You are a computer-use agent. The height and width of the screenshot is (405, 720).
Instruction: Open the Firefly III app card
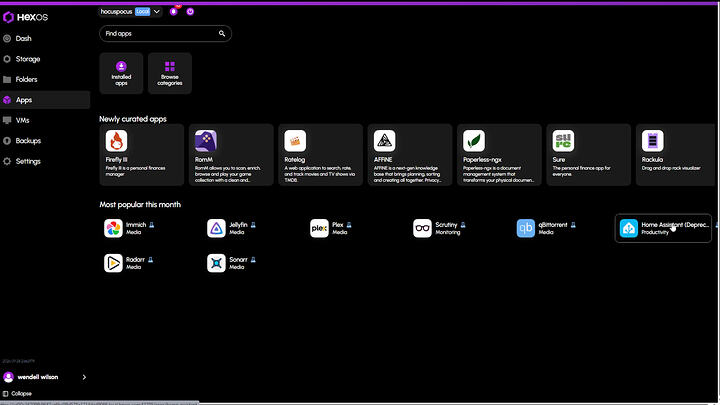142,155
